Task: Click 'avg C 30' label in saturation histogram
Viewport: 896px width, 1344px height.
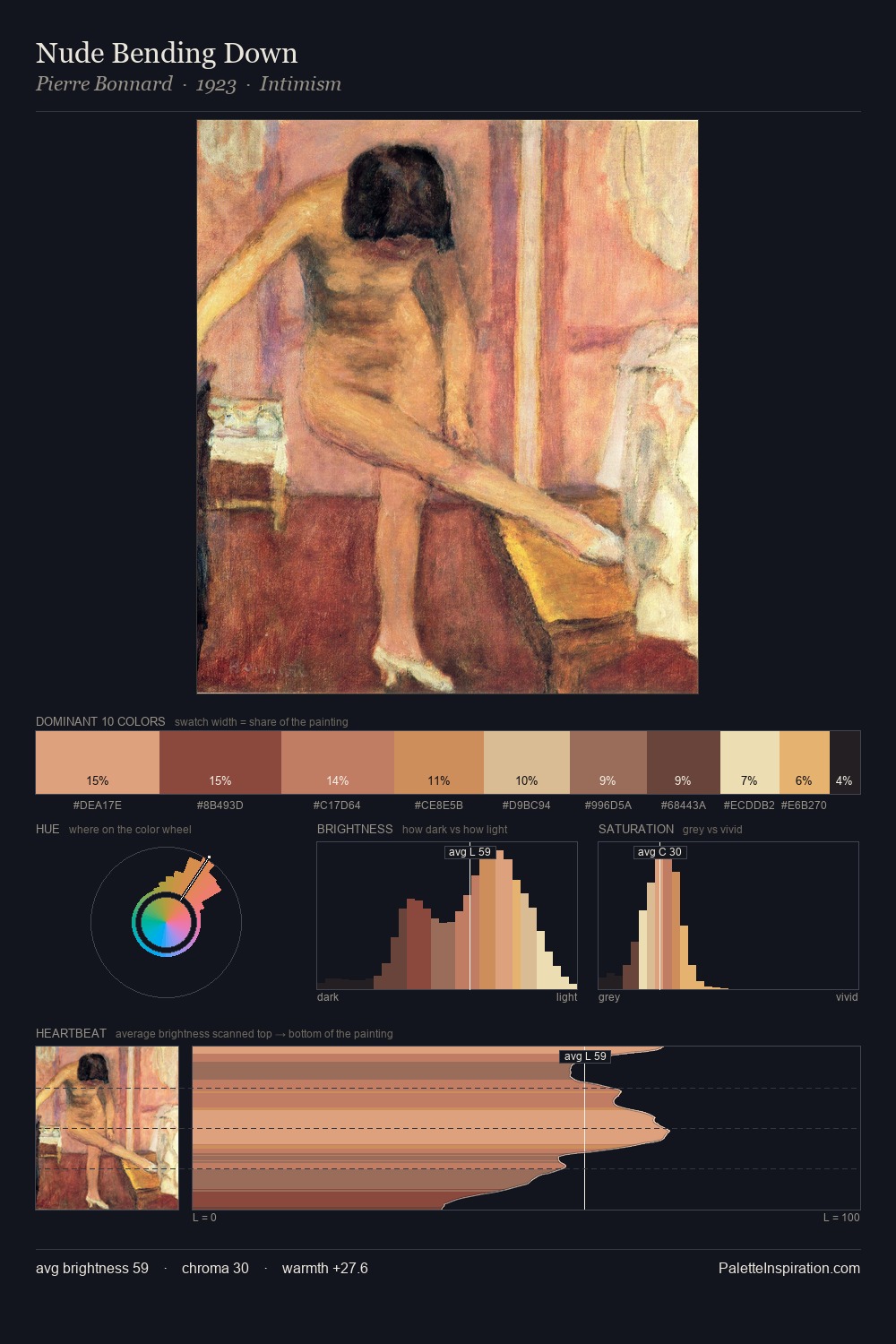Action: pyautogui.click(x=659, y=852)
